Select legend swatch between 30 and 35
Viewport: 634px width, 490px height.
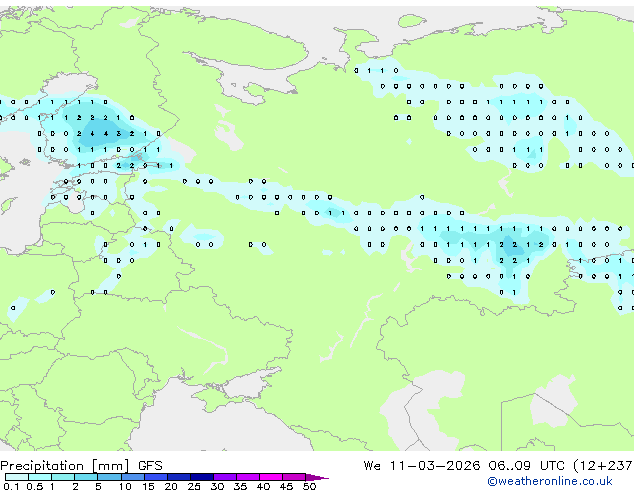(x=225, y=477)
